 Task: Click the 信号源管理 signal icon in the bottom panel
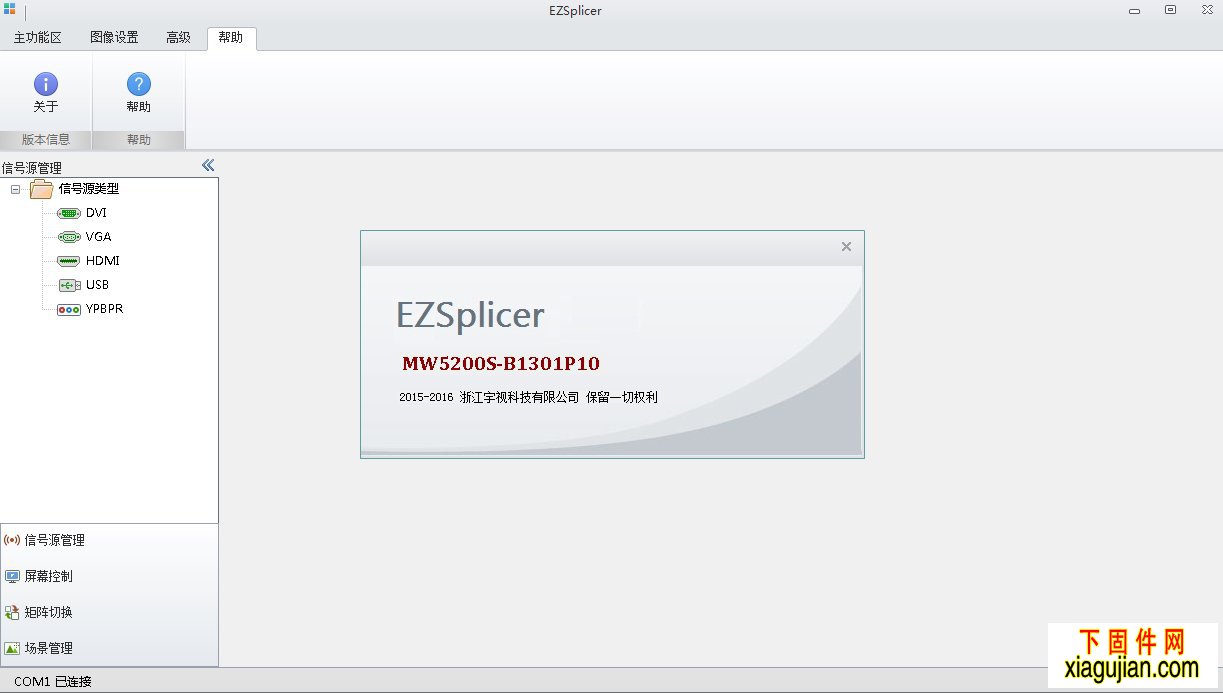coord(12,540)
